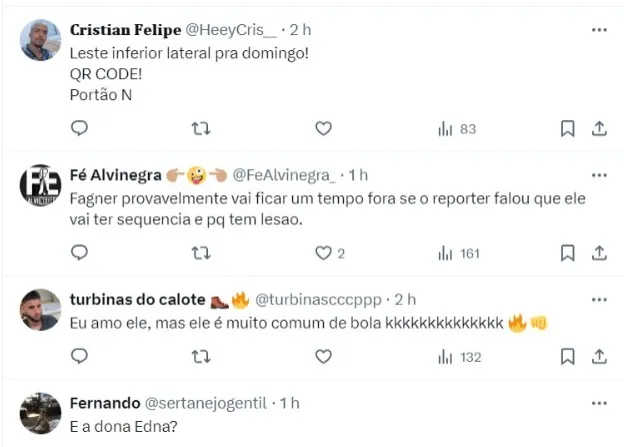Share Cristian Felipe's tweet
Viewport: 624px width, 447px height.
599,128
